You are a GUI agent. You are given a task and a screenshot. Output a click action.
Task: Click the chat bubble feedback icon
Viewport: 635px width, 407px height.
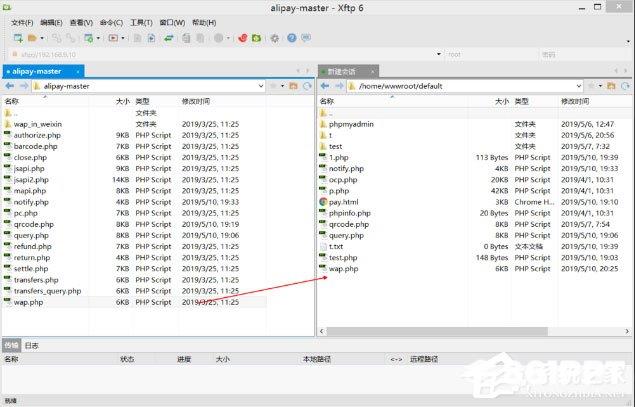[306, 38]
